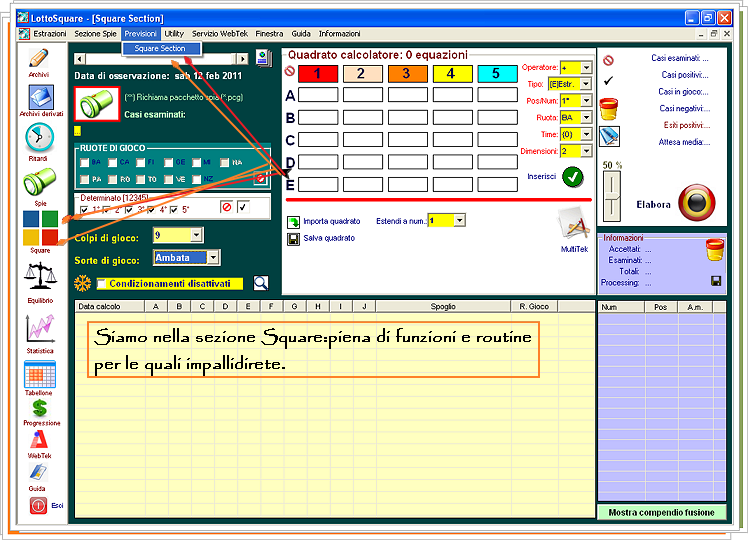The image size is (748, 540).
Task: Click column 5 cyan header button
Action: (497, 74)
